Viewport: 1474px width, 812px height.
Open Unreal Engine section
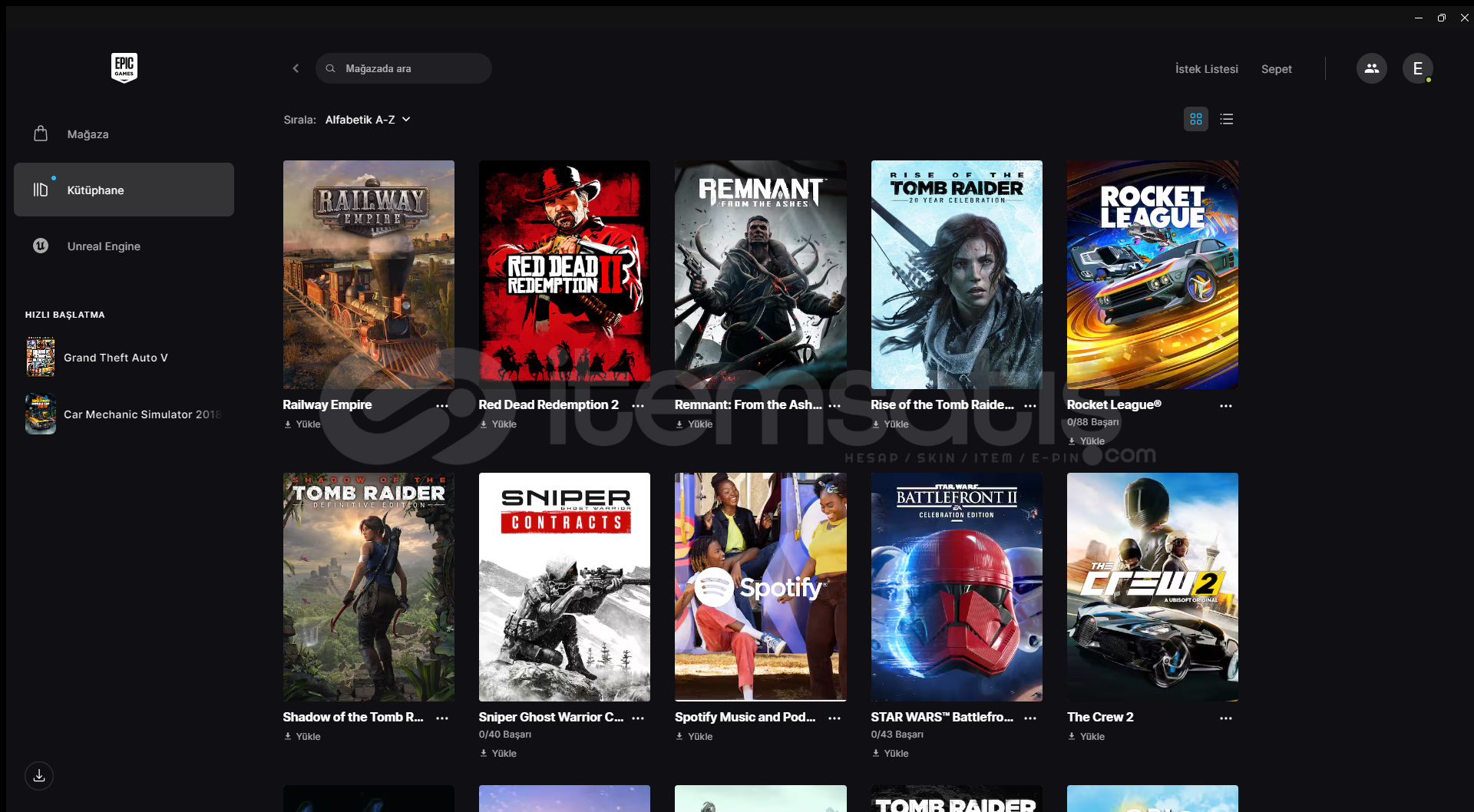124,246
